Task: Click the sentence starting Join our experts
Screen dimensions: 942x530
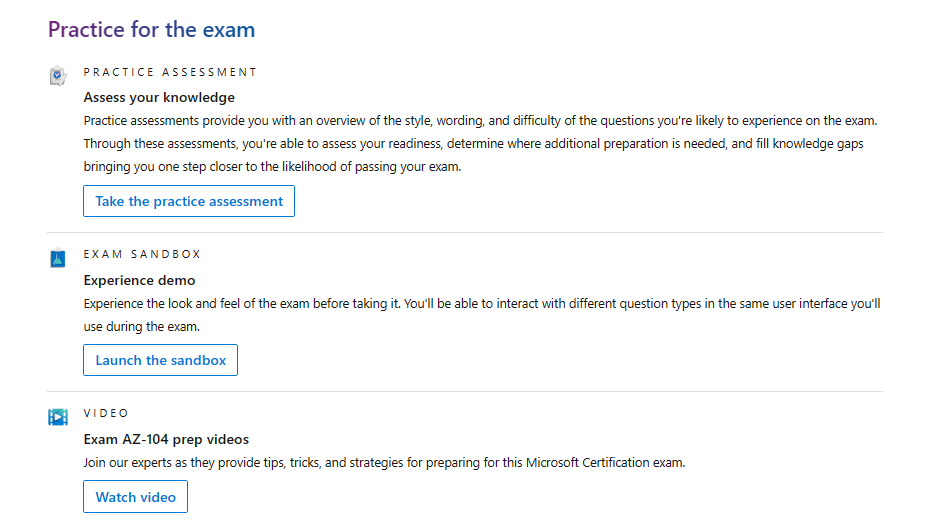Action: [x=384, y=463]
